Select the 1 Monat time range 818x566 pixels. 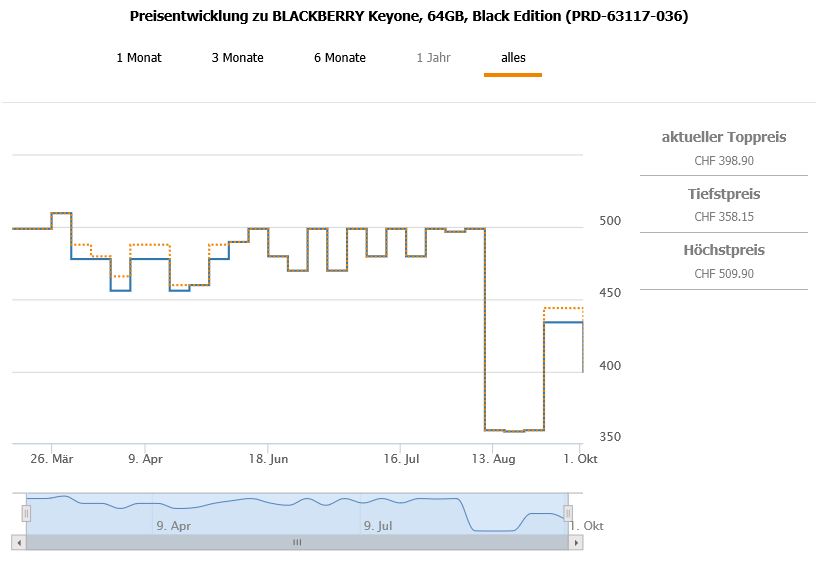(138, 58)
